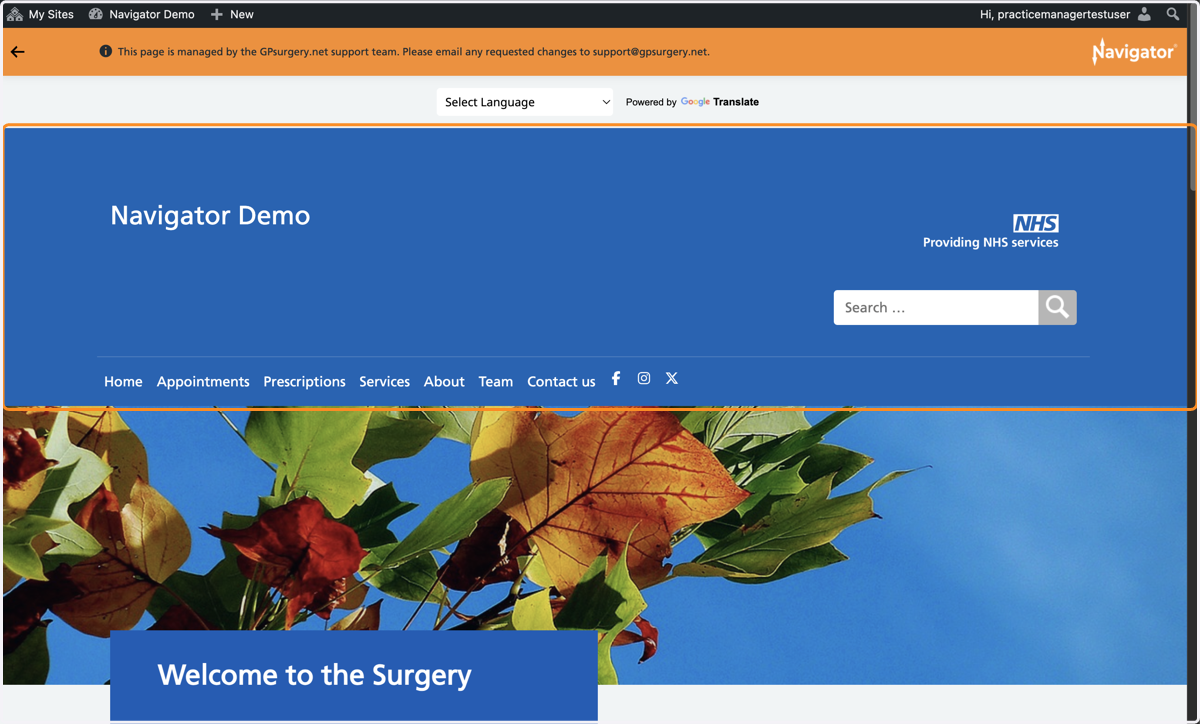Image resolution: width=1200 pixels, height=724 pixels.
Task: Click the info icon in orange banner
Action: coord(105,52)
